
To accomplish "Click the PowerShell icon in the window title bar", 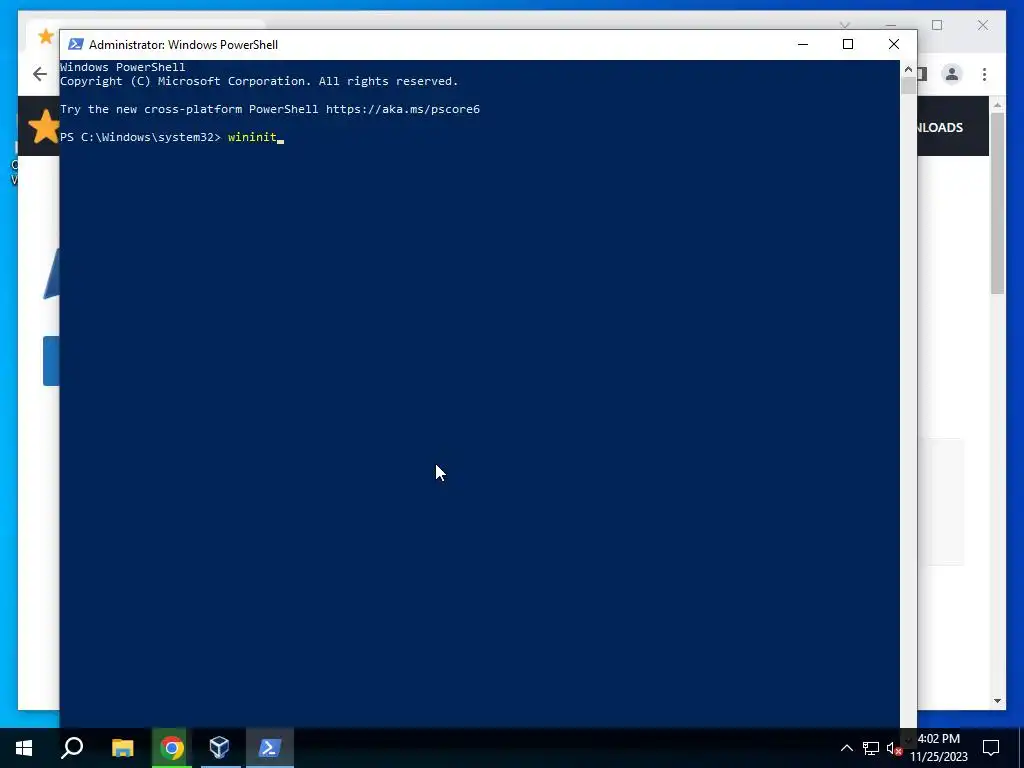I will pos(76,44).
